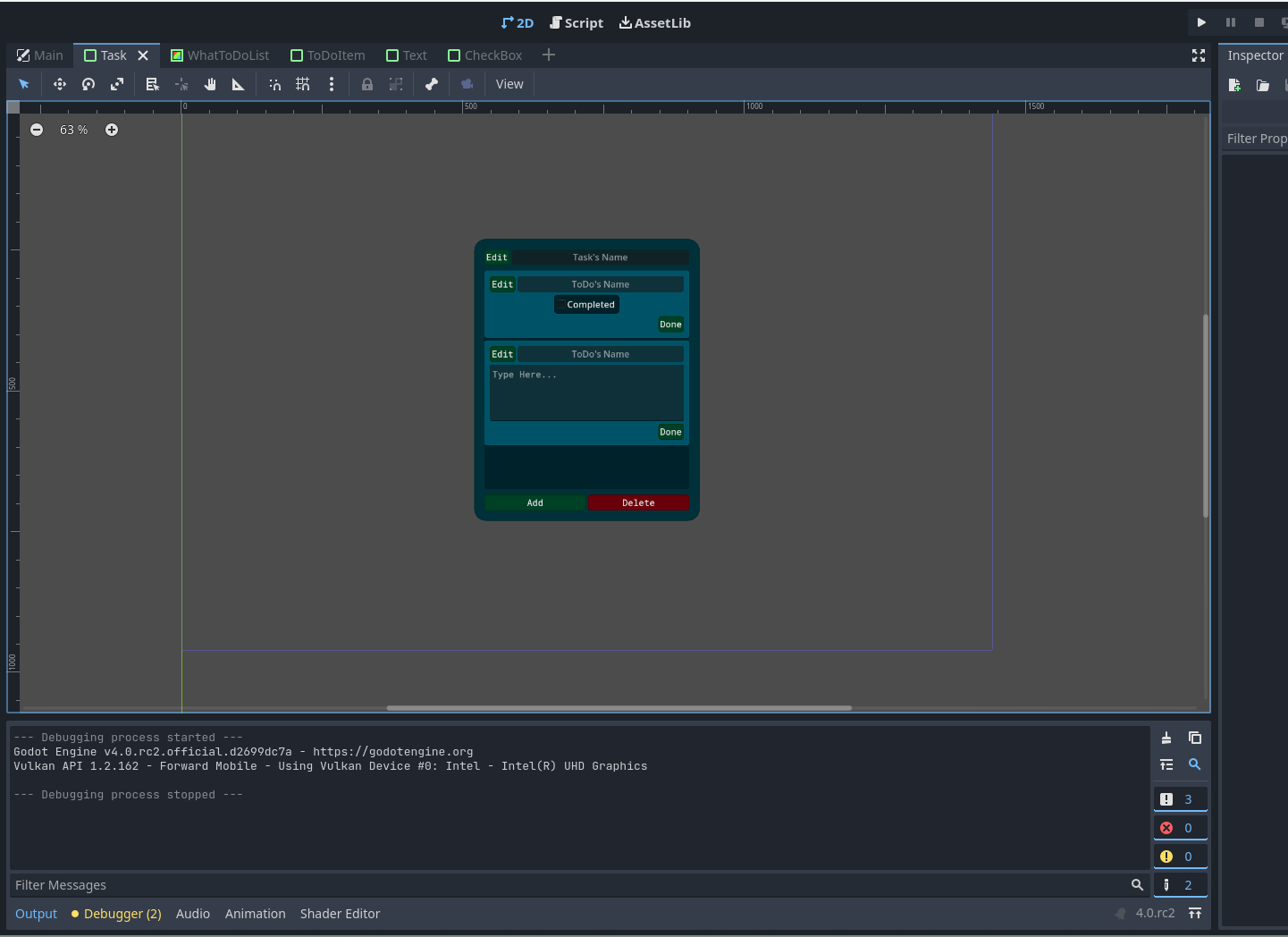Enable Use Smart Snap

tap(274, 84)
